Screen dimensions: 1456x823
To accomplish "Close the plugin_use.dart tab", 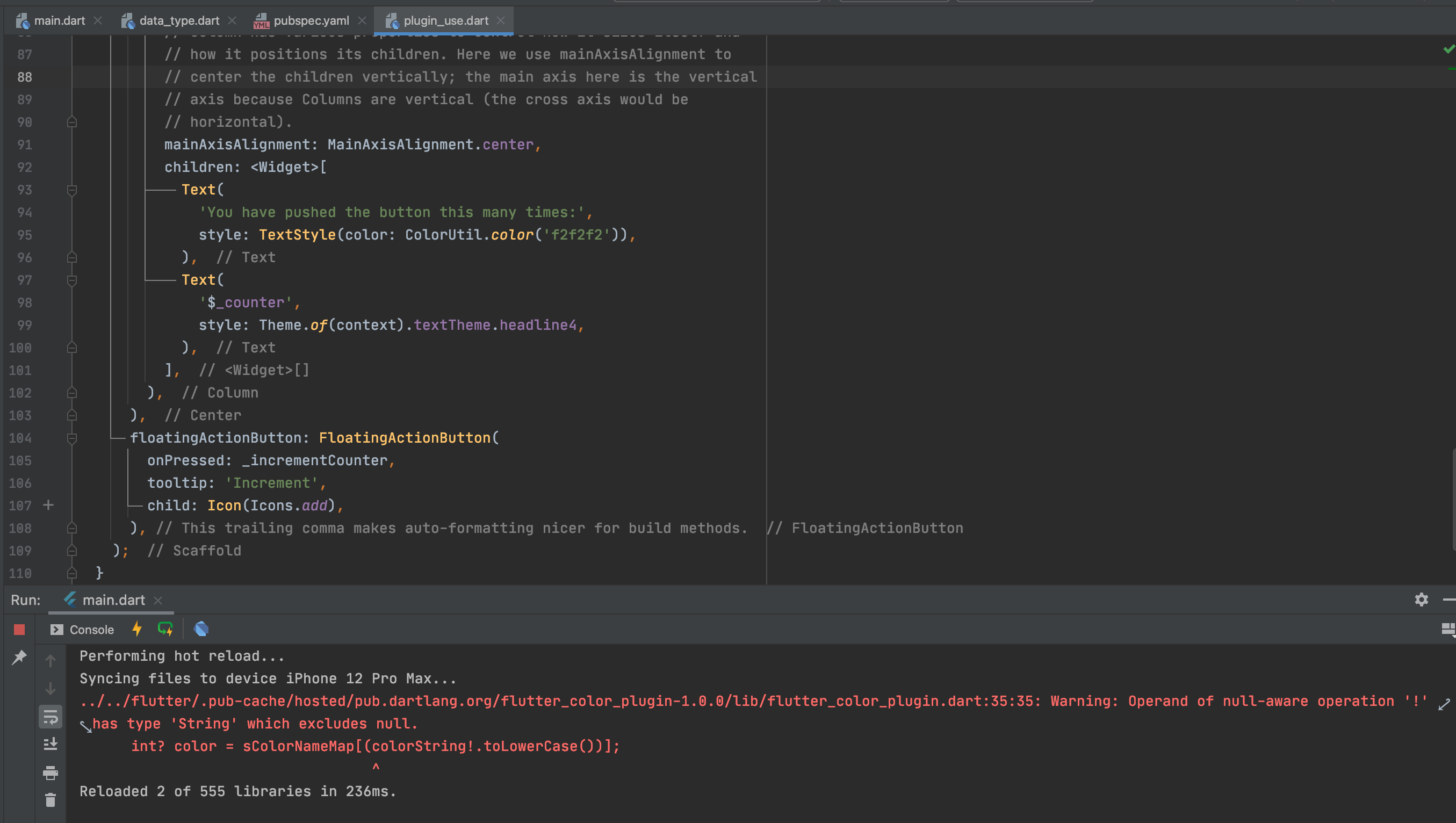I will [x=500, y=21].
